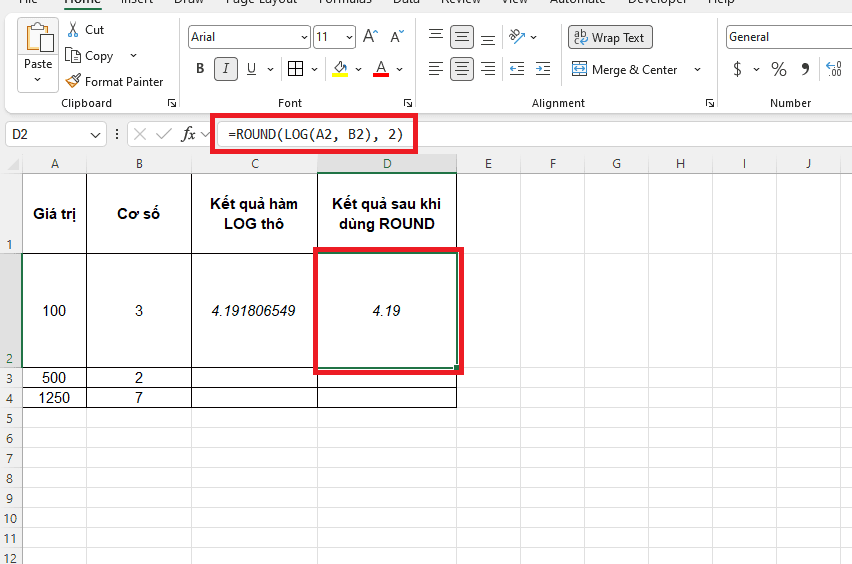Expand the Font Color dropdown arrow
852x564 pixels.
click(399, 69)
